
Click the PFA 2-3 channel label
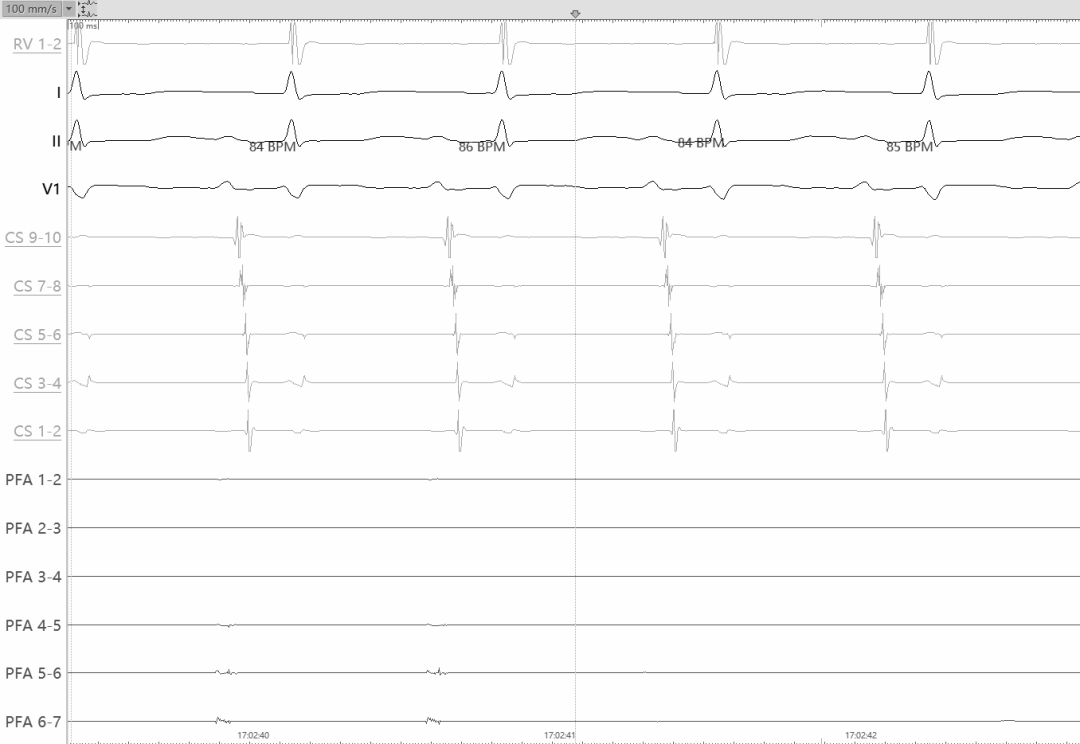33,528
